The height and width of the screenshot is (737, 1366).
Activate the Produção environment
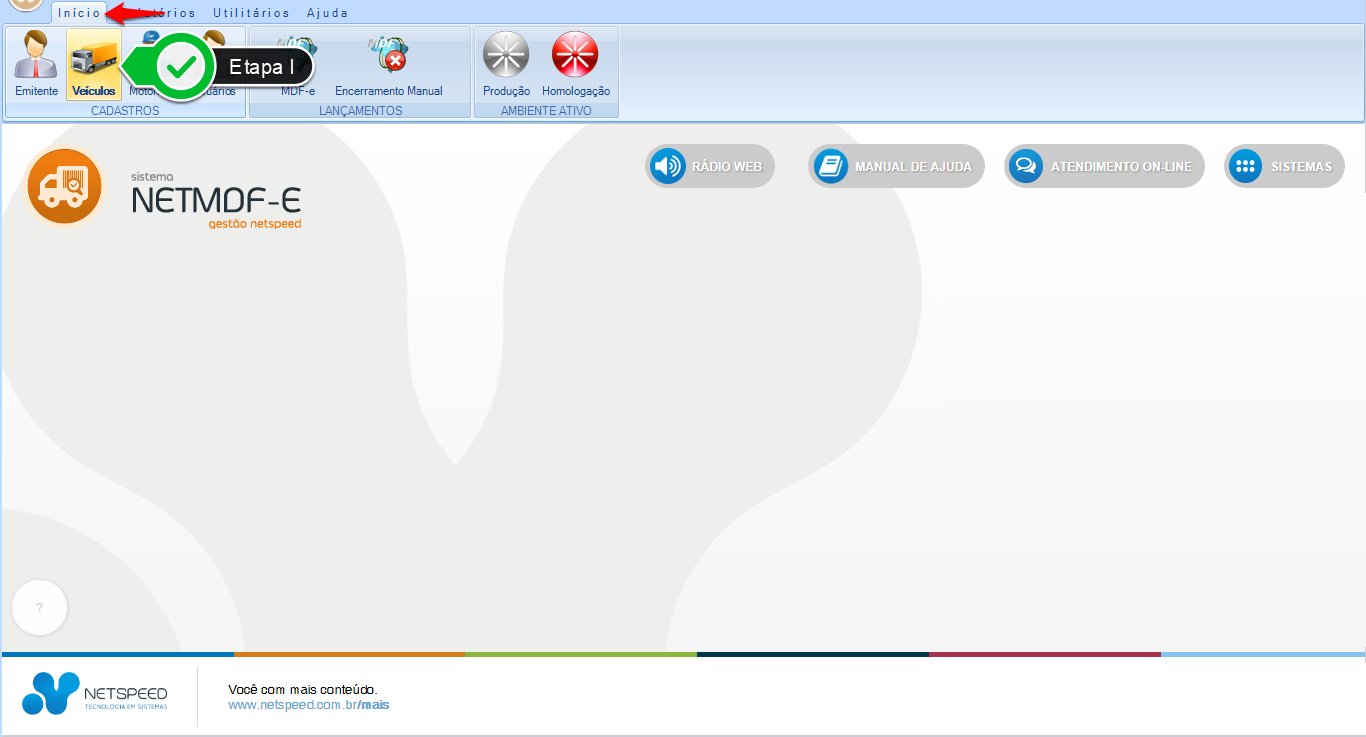[x=506, y=64]
